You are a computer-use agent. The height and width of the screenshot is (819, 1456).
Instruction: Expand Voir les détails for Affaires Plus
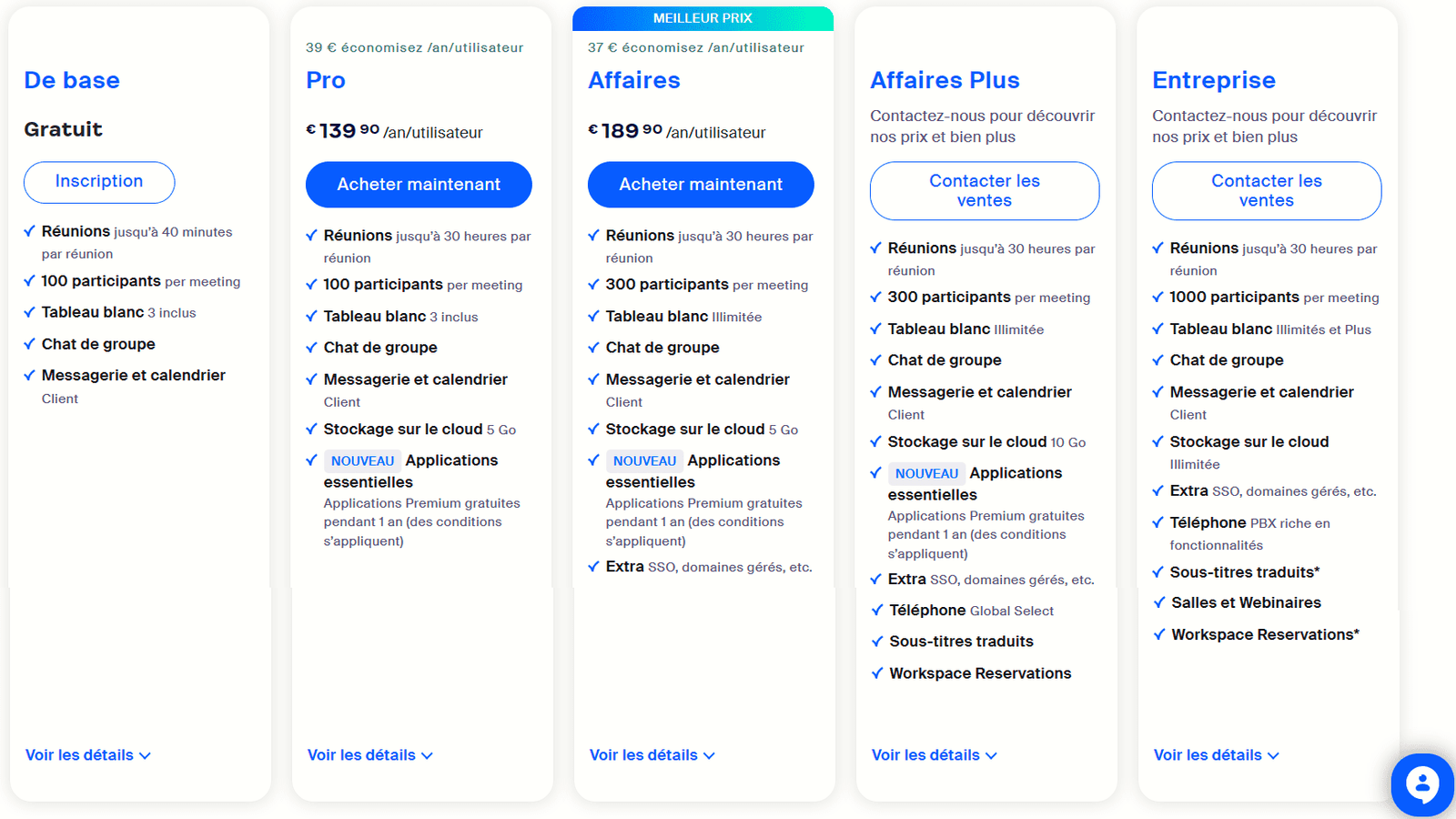click(x=934, y=755)
